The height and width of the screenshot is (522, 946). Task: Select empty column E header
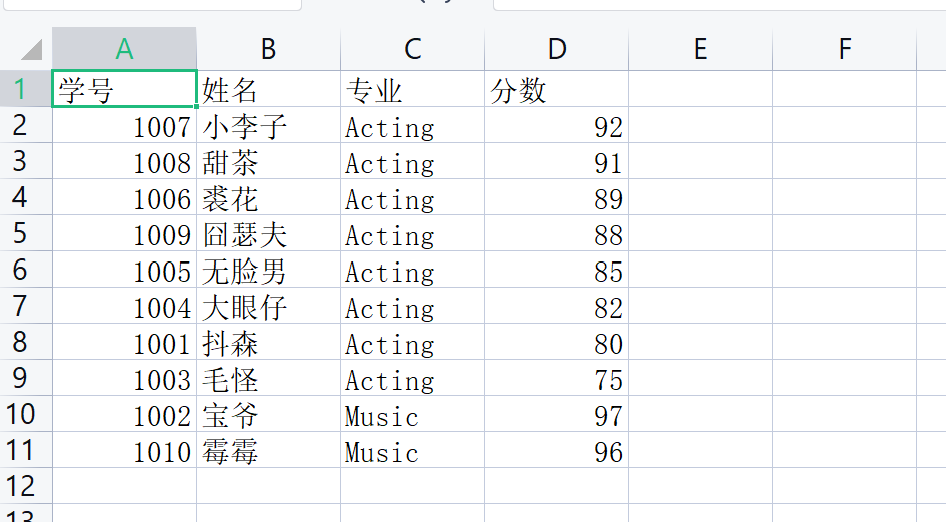tap(700, 49)
